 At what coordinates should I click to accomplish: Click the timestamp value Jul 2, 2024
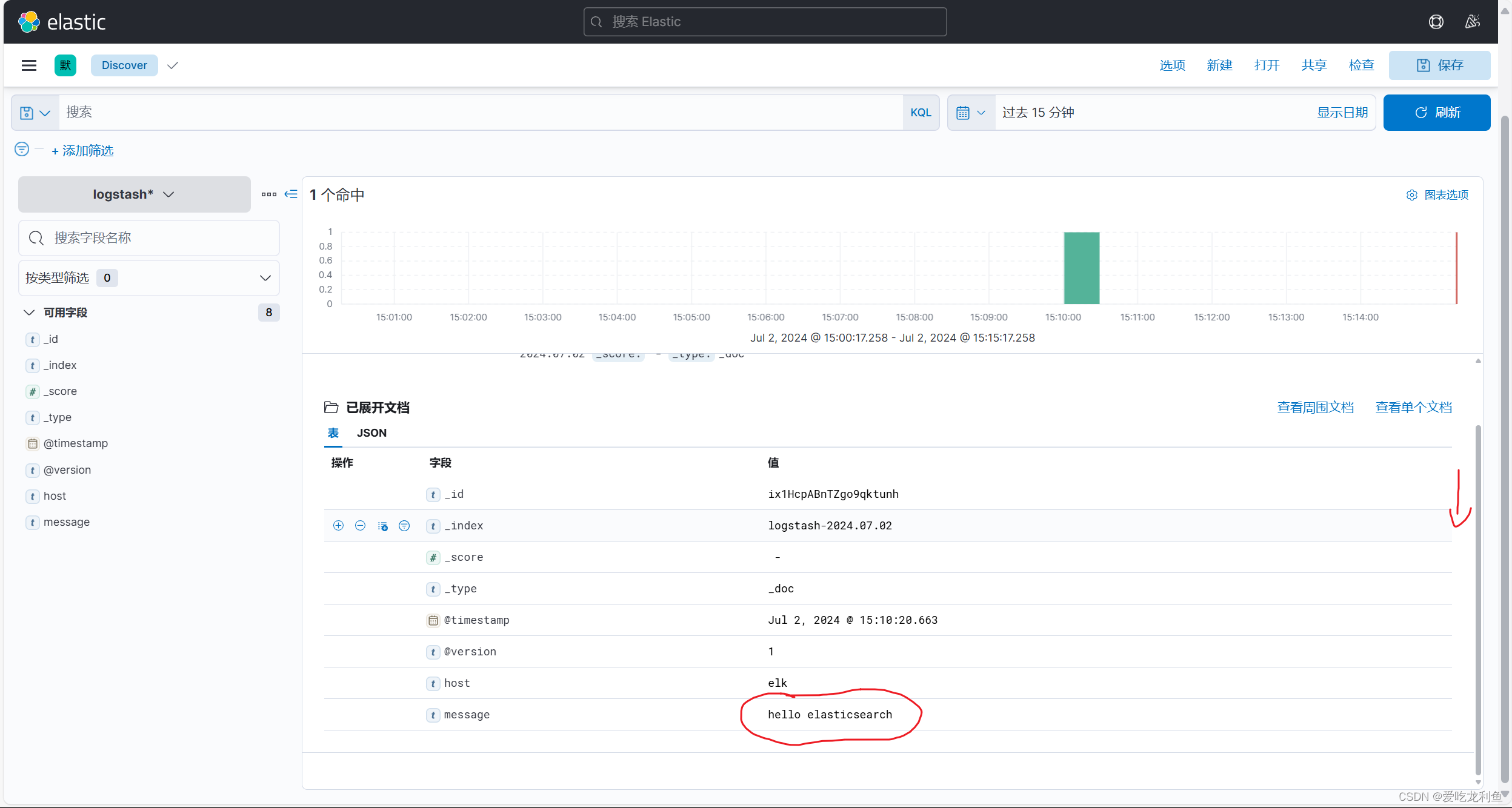pos(853,620)
